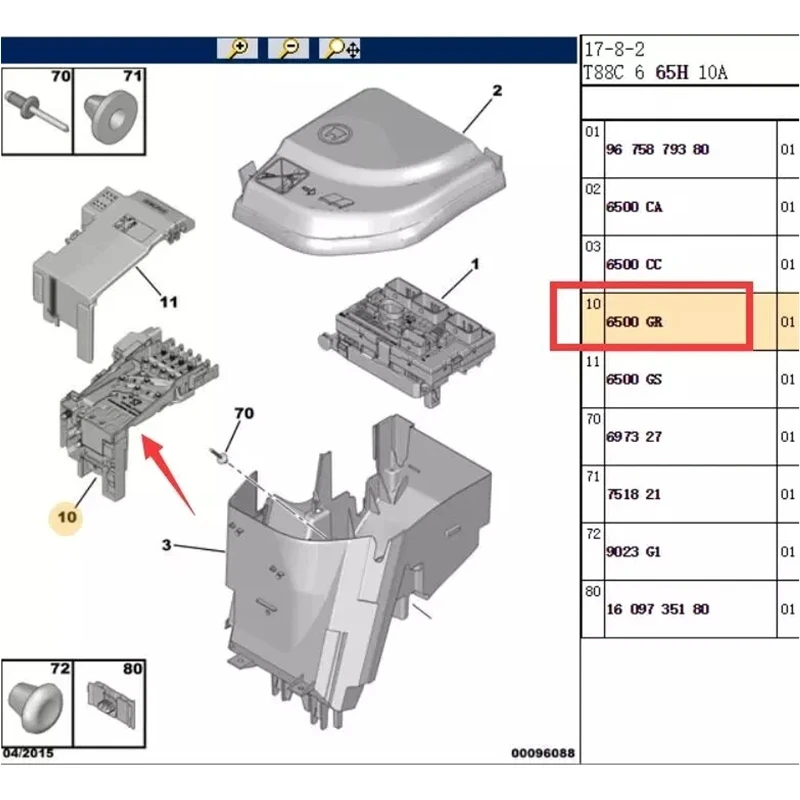This screenshot has height=800, width=800.
Task: Select part number 9023 G1
Action: 634,552
